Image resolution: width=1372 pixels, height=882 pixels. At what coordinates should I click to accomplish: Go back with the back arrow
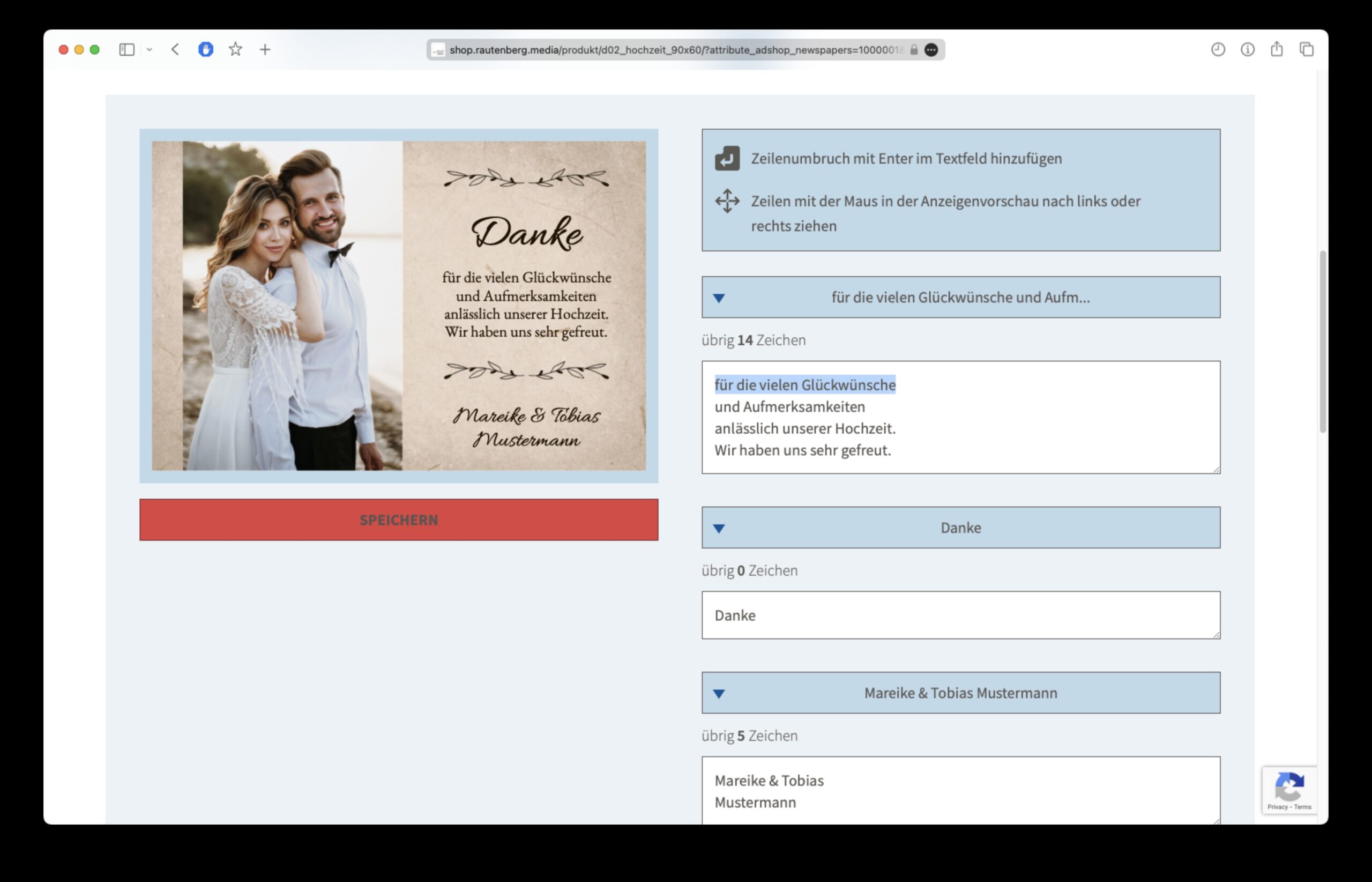(x=175, y=50)
